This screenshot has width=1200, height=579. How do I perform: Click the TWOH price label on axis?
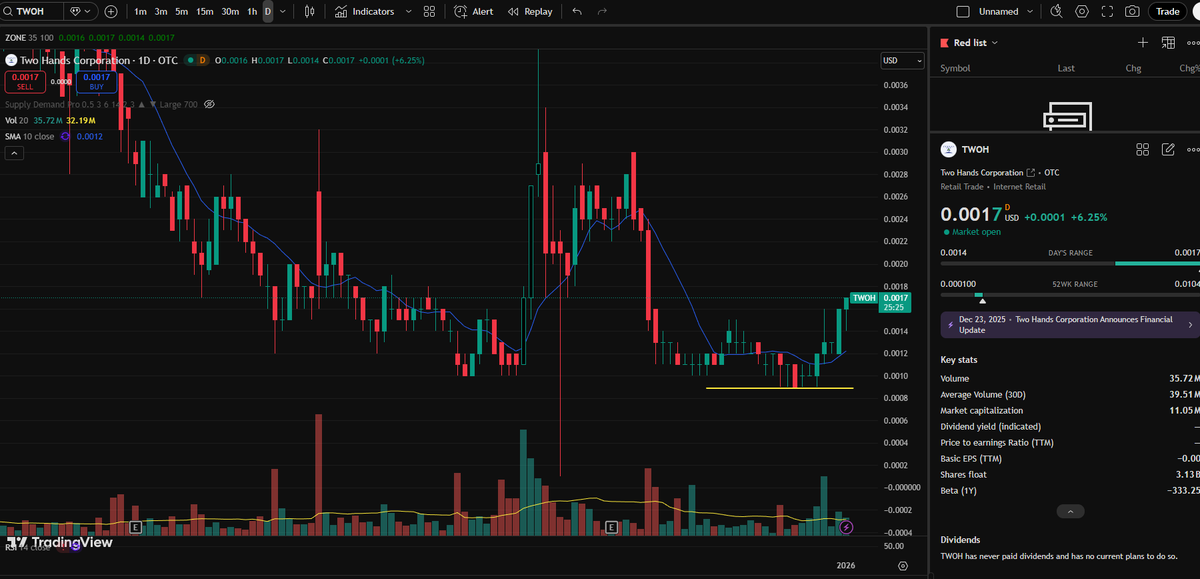click(x=864, y=298)
